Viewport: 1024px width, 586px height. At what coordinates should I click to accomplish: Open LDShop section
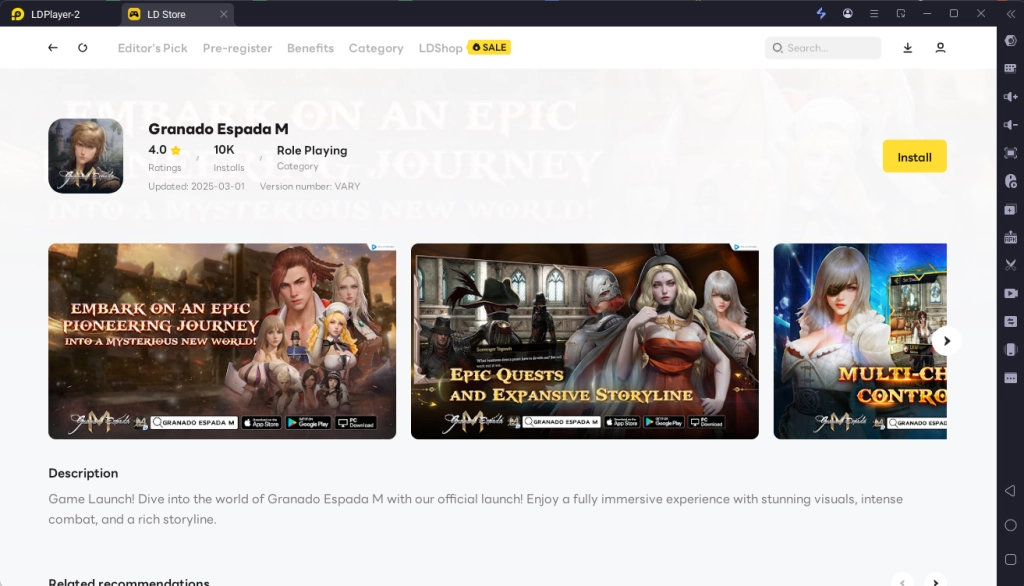click(x=441, y=48)
